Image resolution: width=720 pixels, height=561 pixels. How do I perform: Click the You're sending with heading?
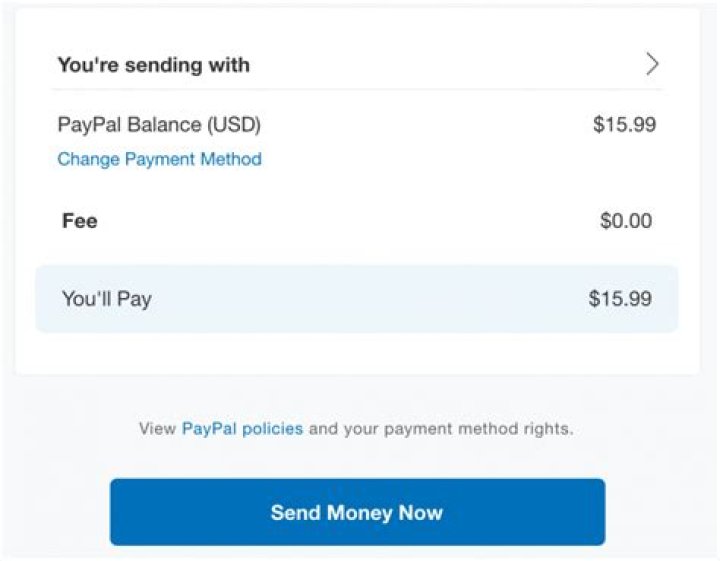pos(153,65)
